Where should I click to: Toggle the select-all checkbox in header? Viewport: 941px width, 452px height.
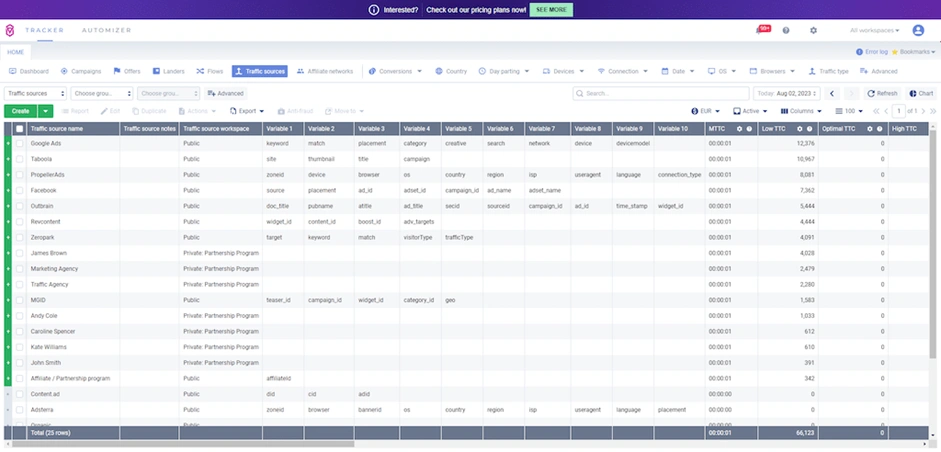click(x=19, y=129)
